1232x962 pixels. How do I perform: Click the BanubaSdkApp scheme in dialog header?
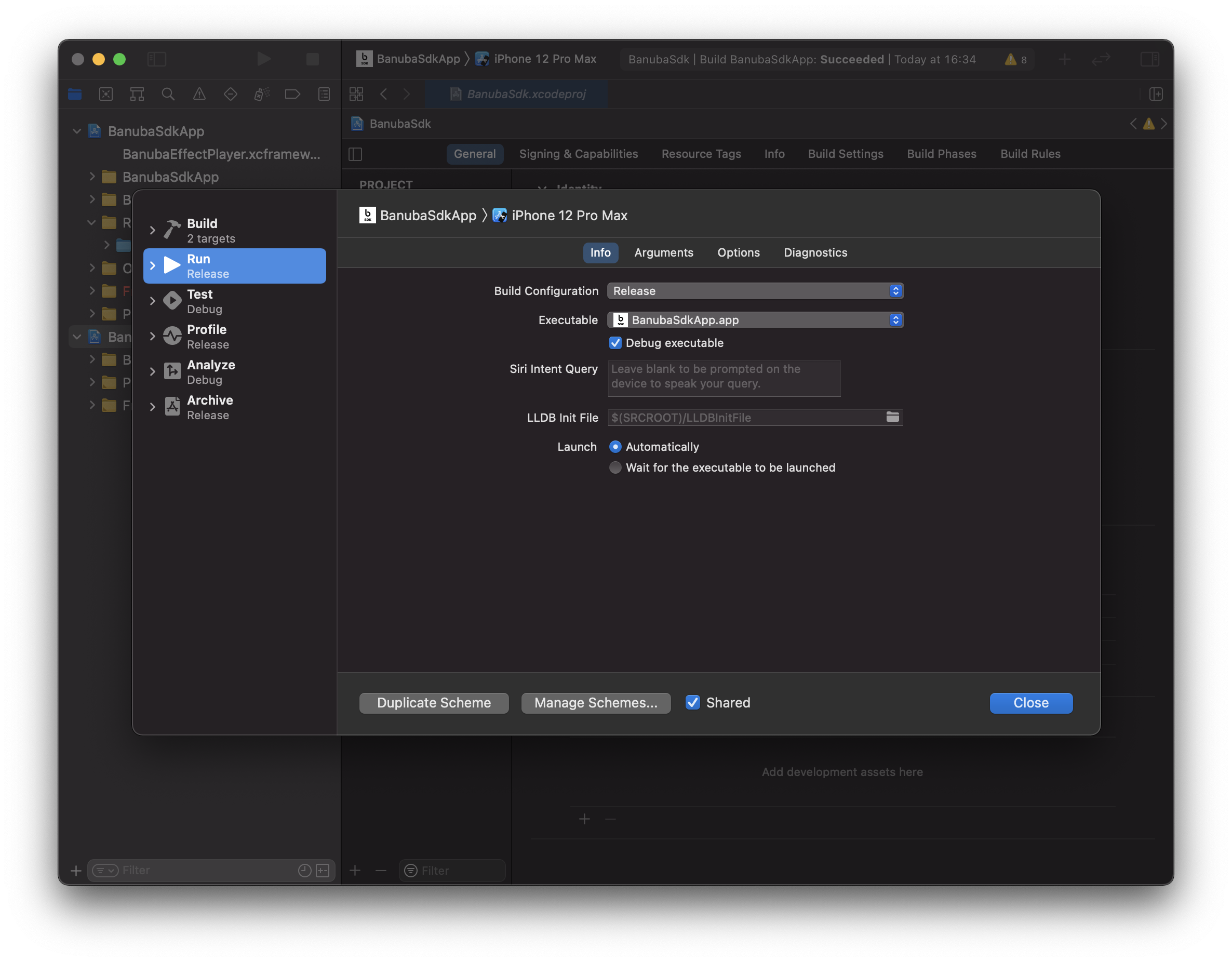coord(418,216)
